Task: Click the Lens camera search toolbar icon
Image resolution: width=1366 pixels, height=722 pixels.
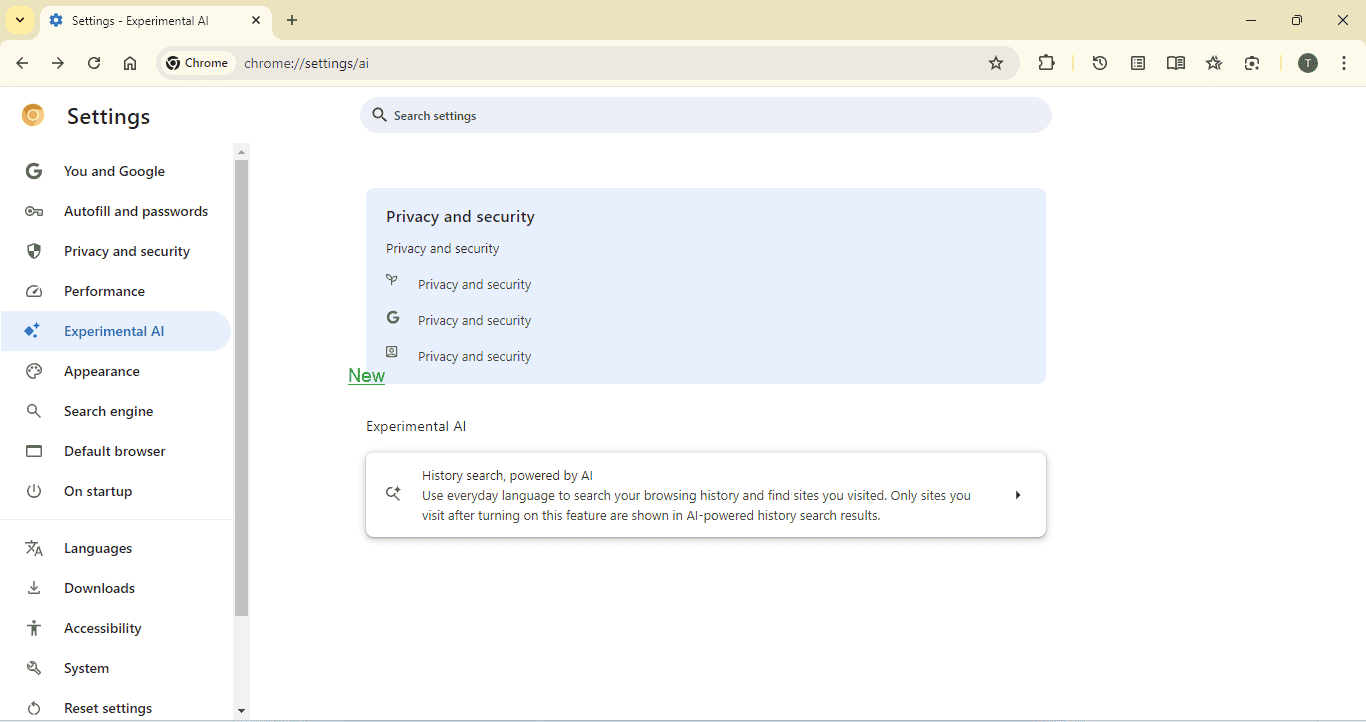Action: (x=1252, y=63)
